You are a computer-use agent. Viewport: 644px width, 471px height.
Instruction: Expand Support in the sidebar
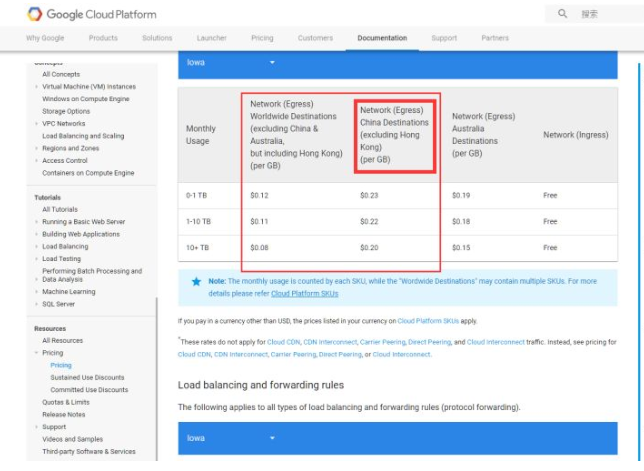[x=54, y=427]
